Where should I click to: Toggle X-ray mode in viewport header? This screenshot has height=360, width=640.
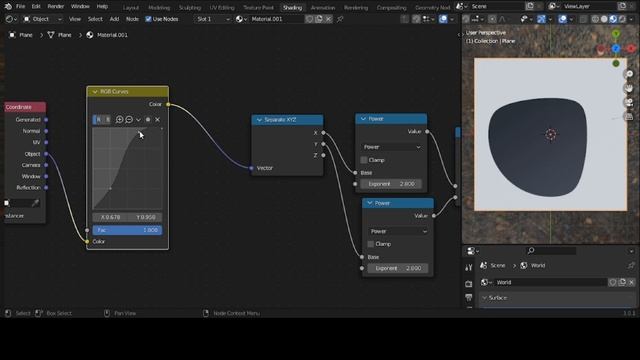coord(583,19)
